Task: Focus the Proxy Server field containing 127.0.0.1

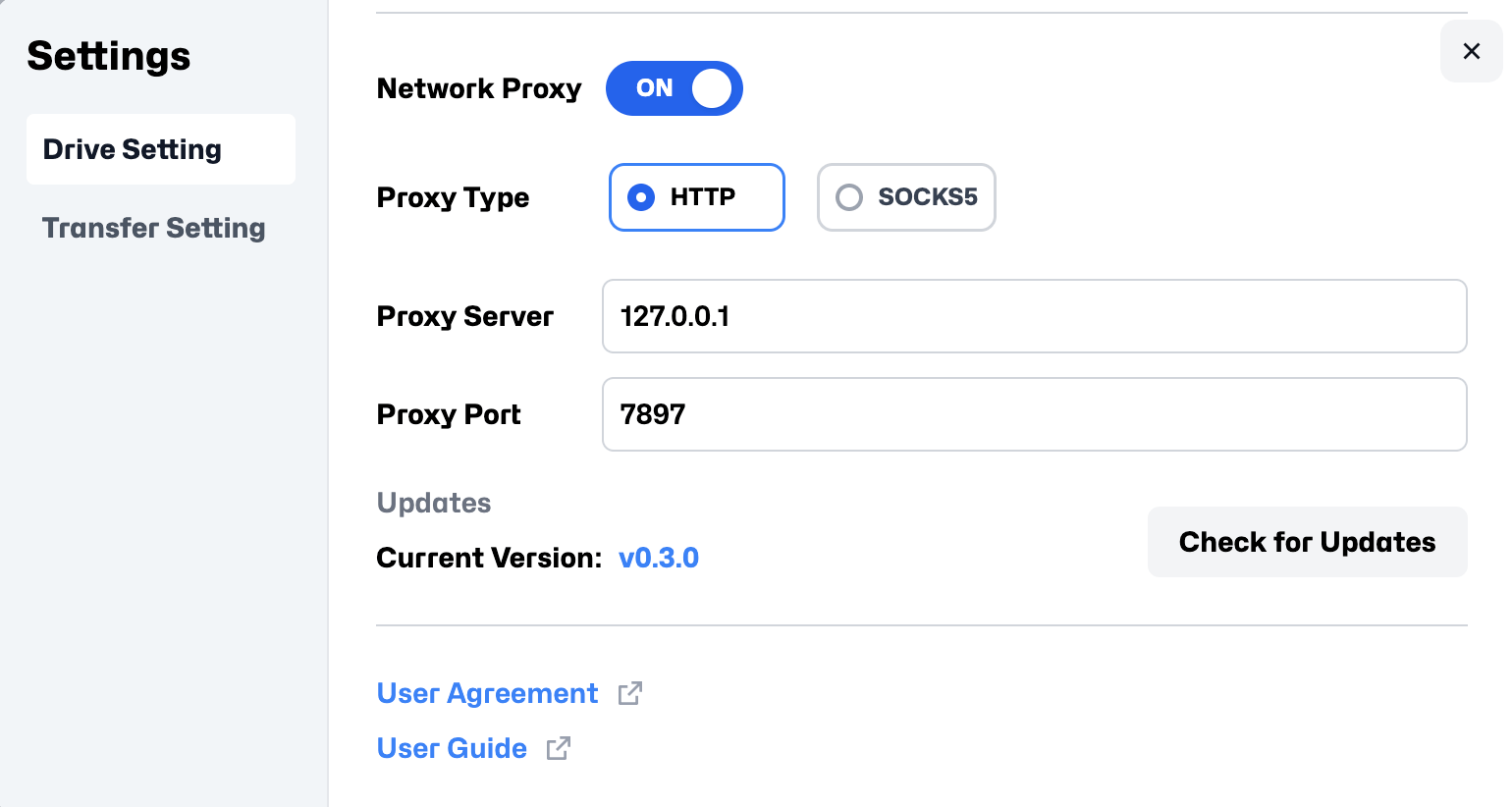Action: point(1034,316)
